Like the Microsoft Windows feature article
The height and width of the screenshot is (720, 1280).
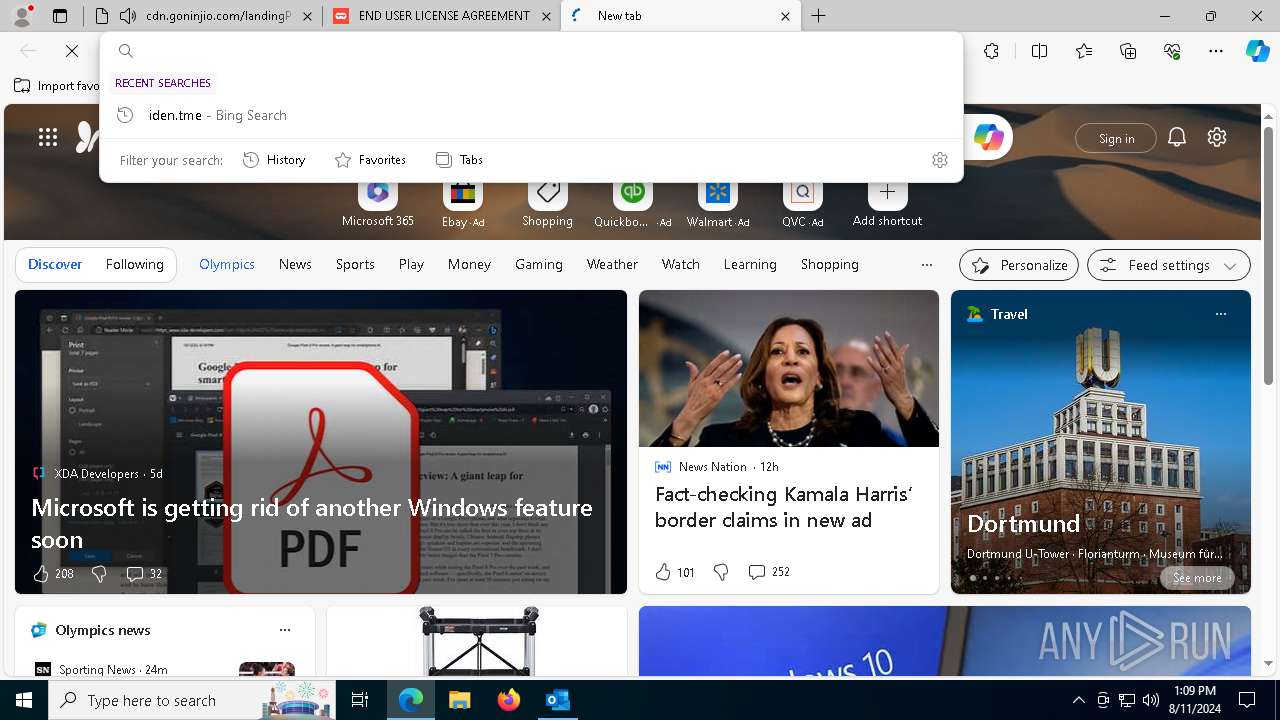pyautogui.click(x=41, y=574)
